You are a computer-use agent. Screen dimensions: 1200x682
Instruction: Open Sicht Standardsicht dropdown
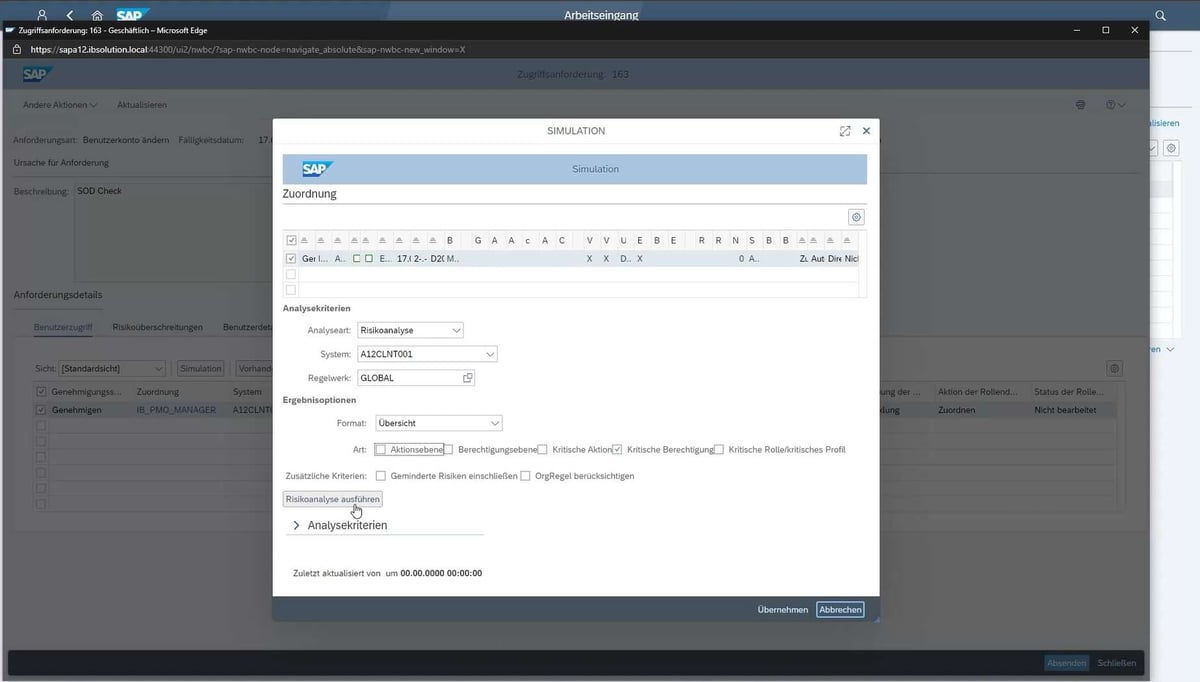[x=112, y=368]
